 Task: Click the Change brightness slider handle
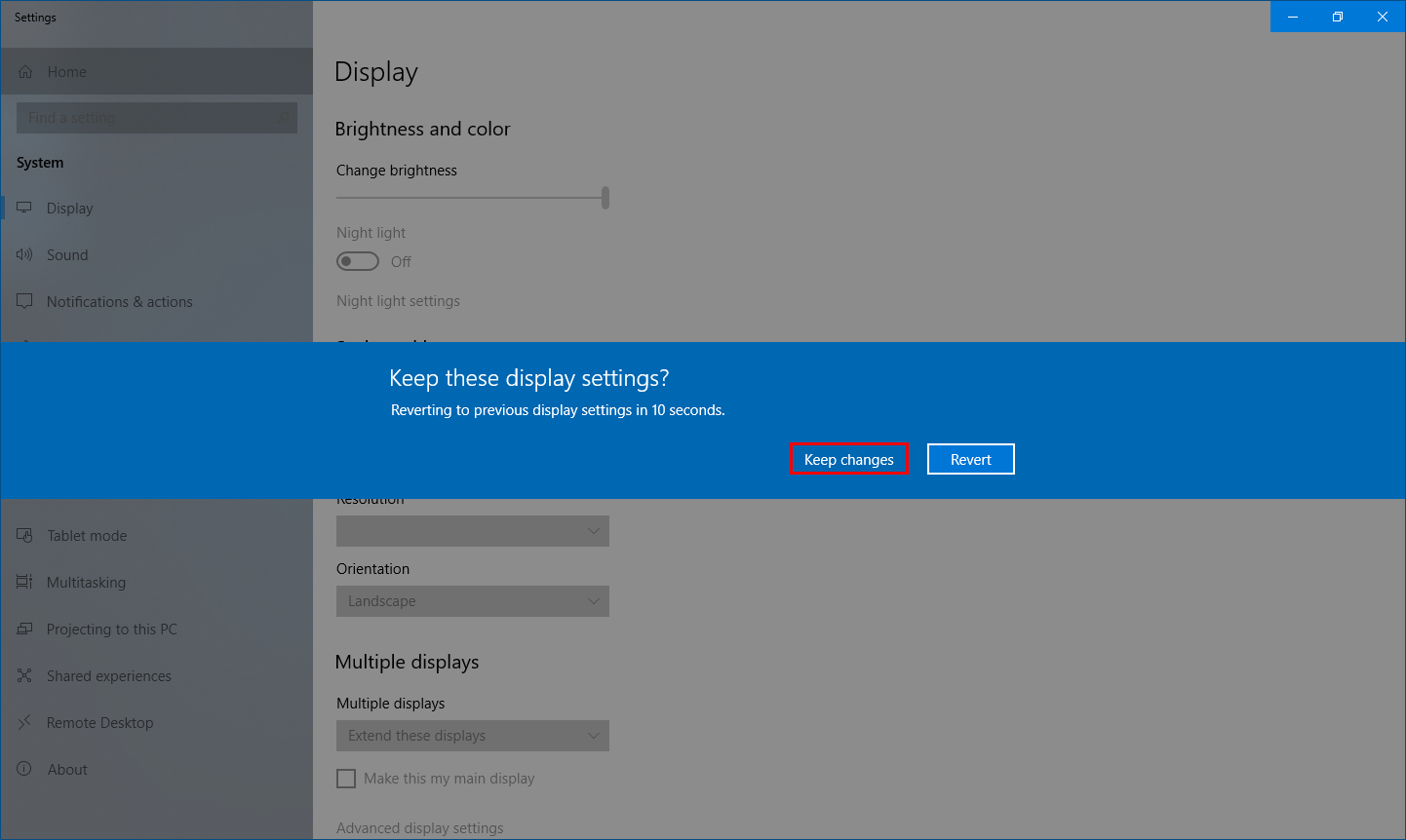(605, 198)
